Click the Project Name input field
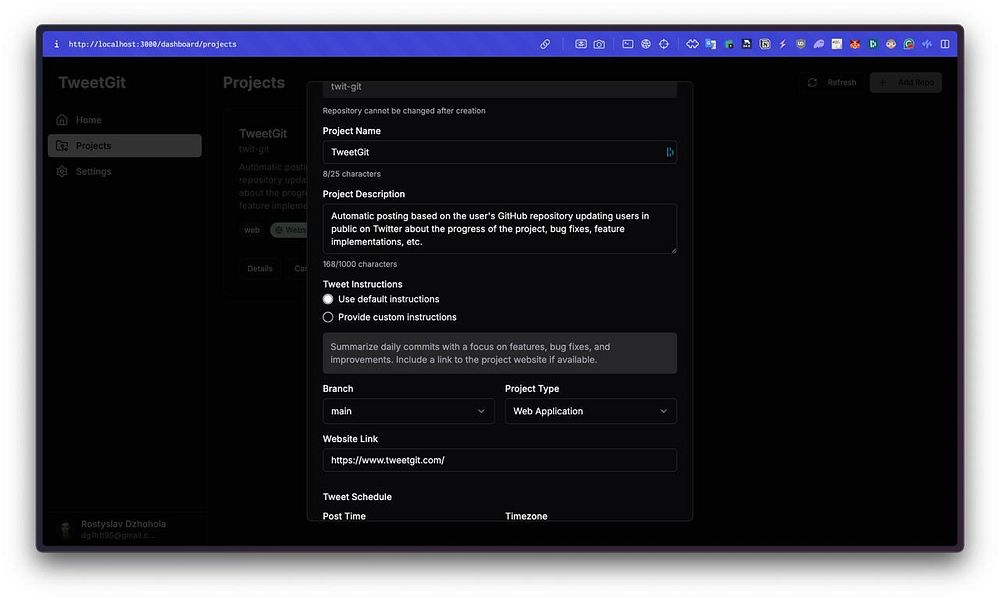1000x600 pixels. tap(499, 152)
